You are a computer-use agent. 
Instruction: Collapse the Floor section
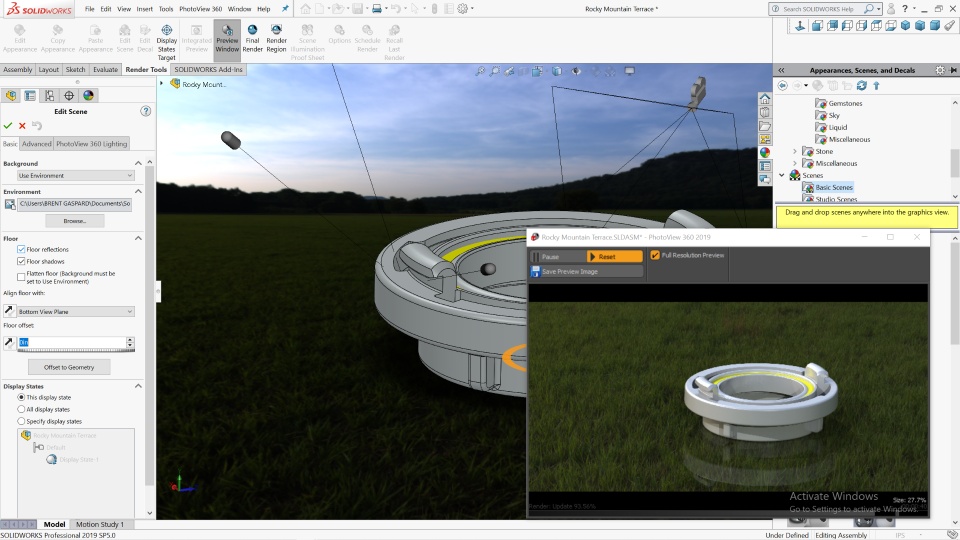coord(138,238)
